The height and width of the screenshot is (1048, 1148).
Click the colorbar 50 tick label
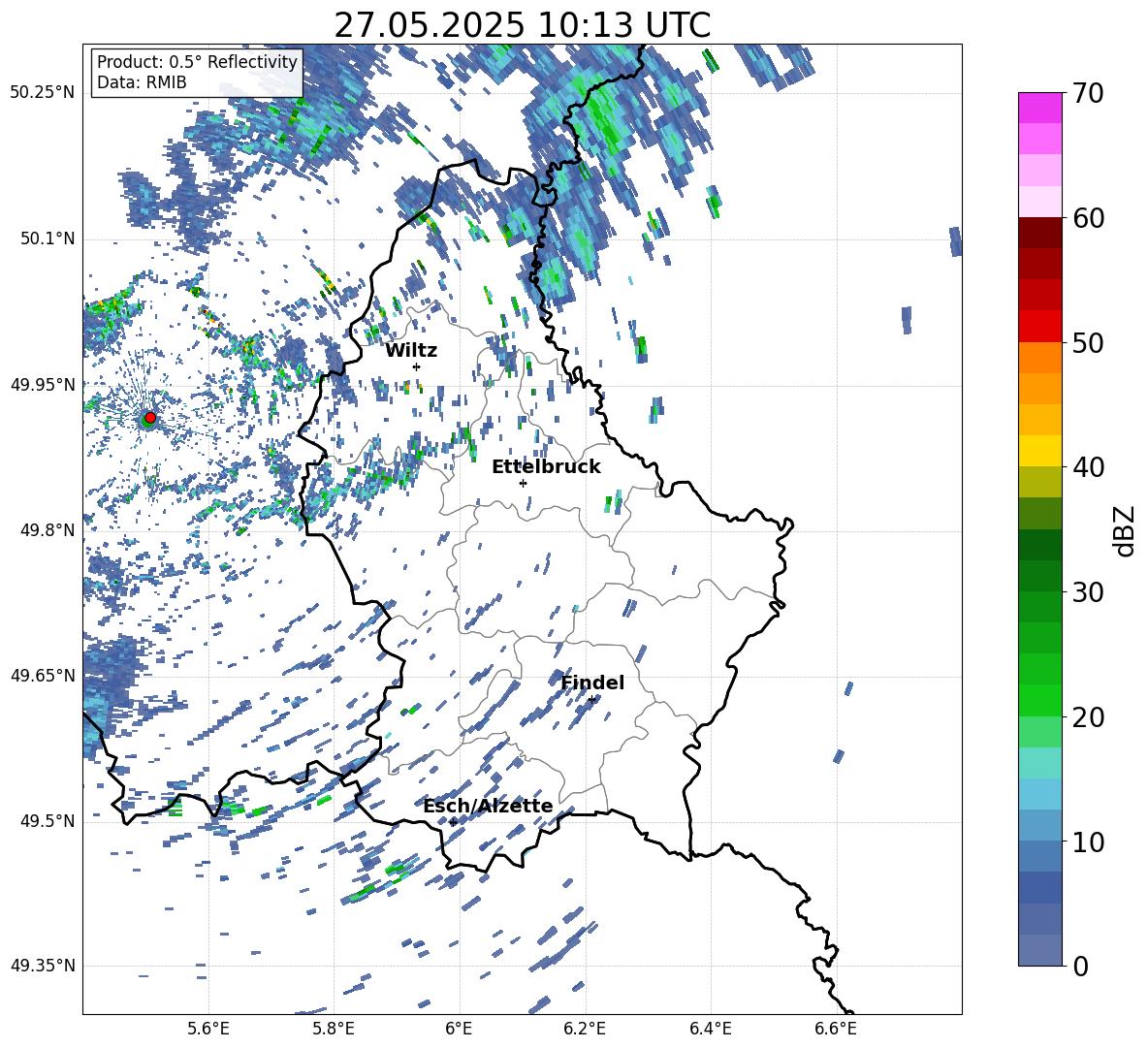point(1089,343)
